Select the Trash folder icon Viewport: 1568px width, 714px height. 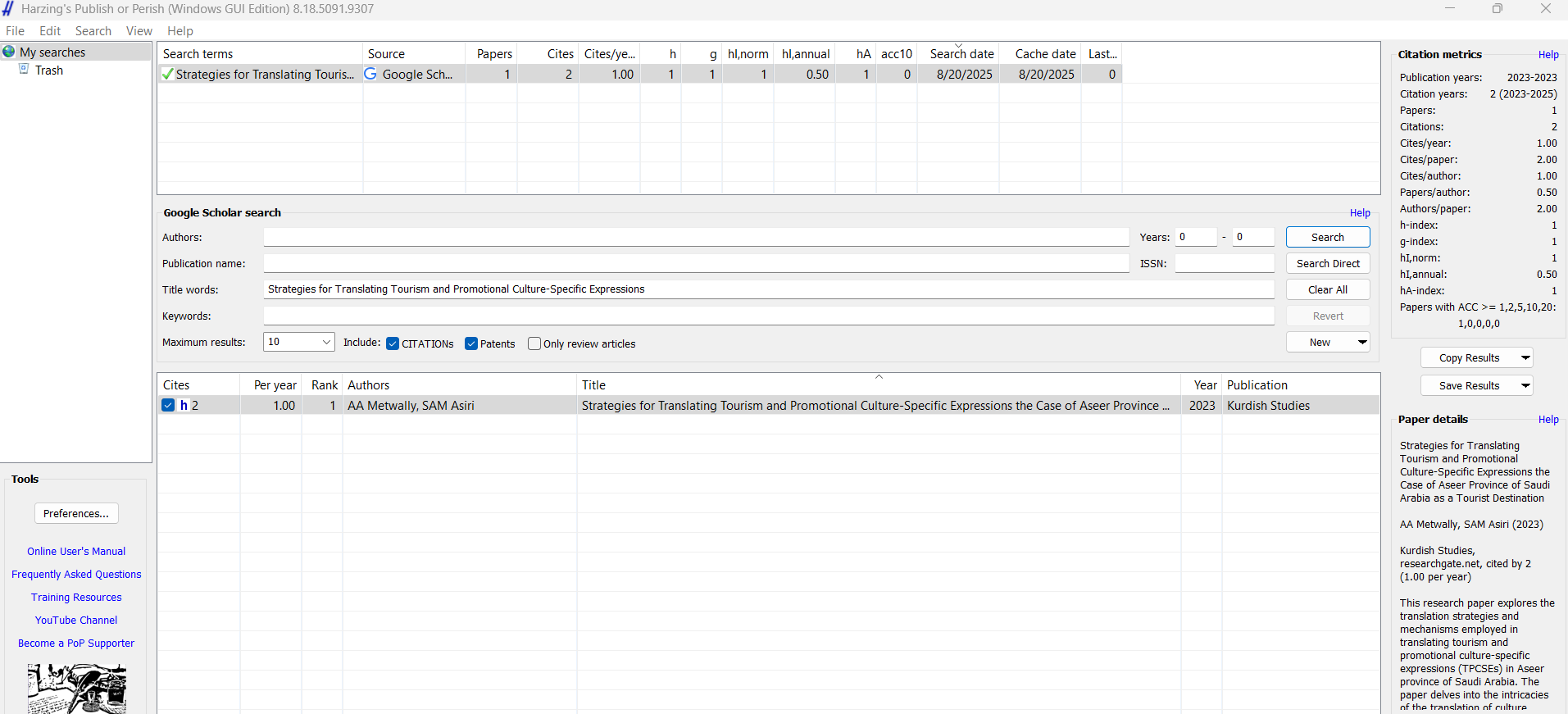pos(25,70)
